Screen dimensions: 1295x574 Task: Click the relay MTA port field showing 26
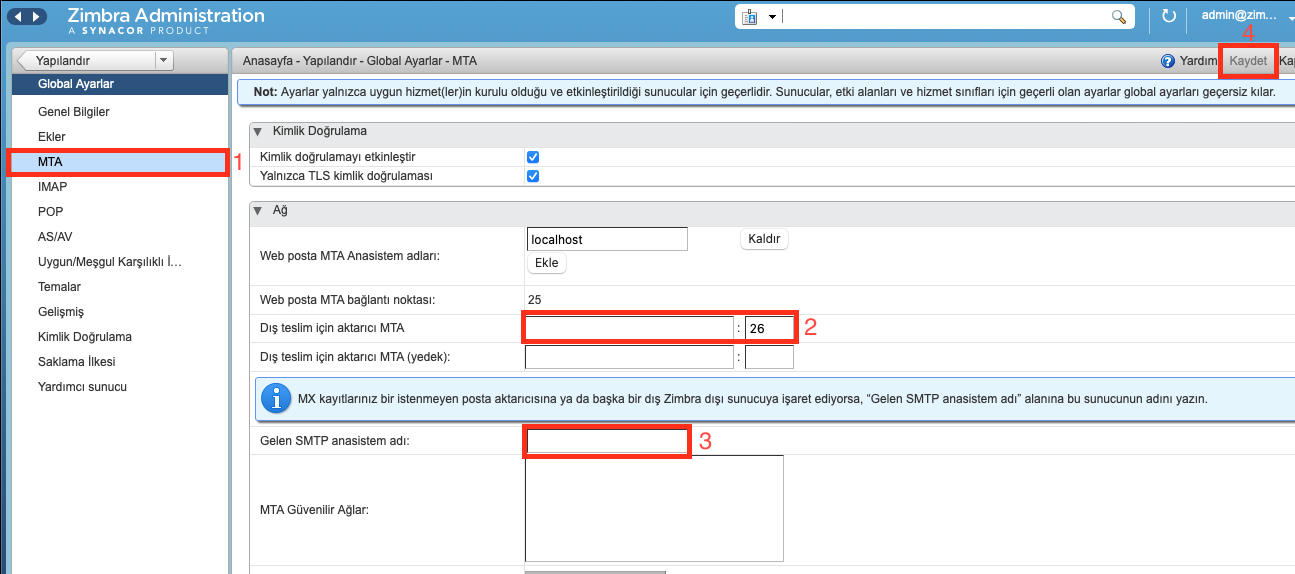tap(769, 327)
